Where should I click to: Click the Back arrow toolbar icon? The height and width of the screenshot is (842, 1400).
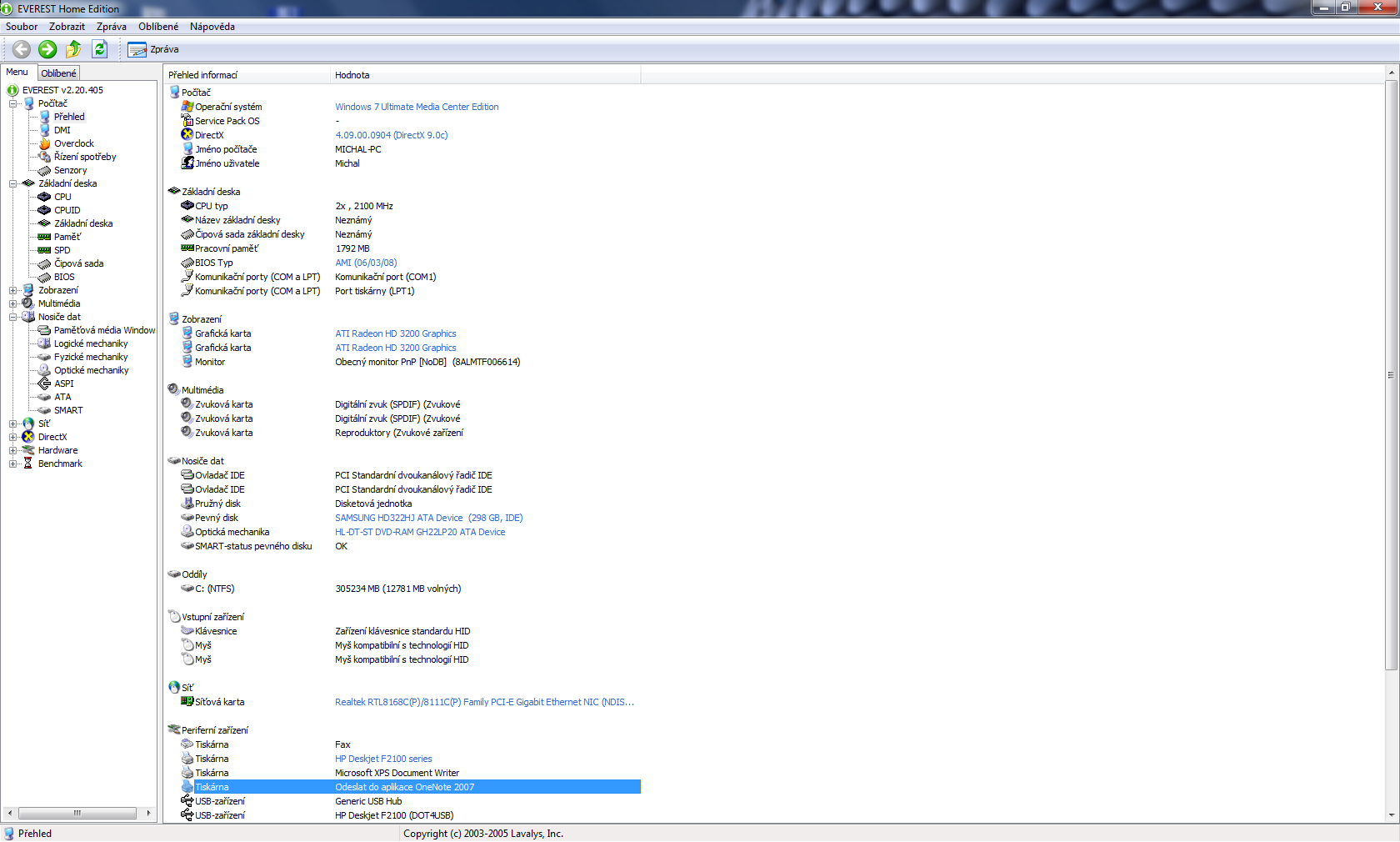click(22, 49)
